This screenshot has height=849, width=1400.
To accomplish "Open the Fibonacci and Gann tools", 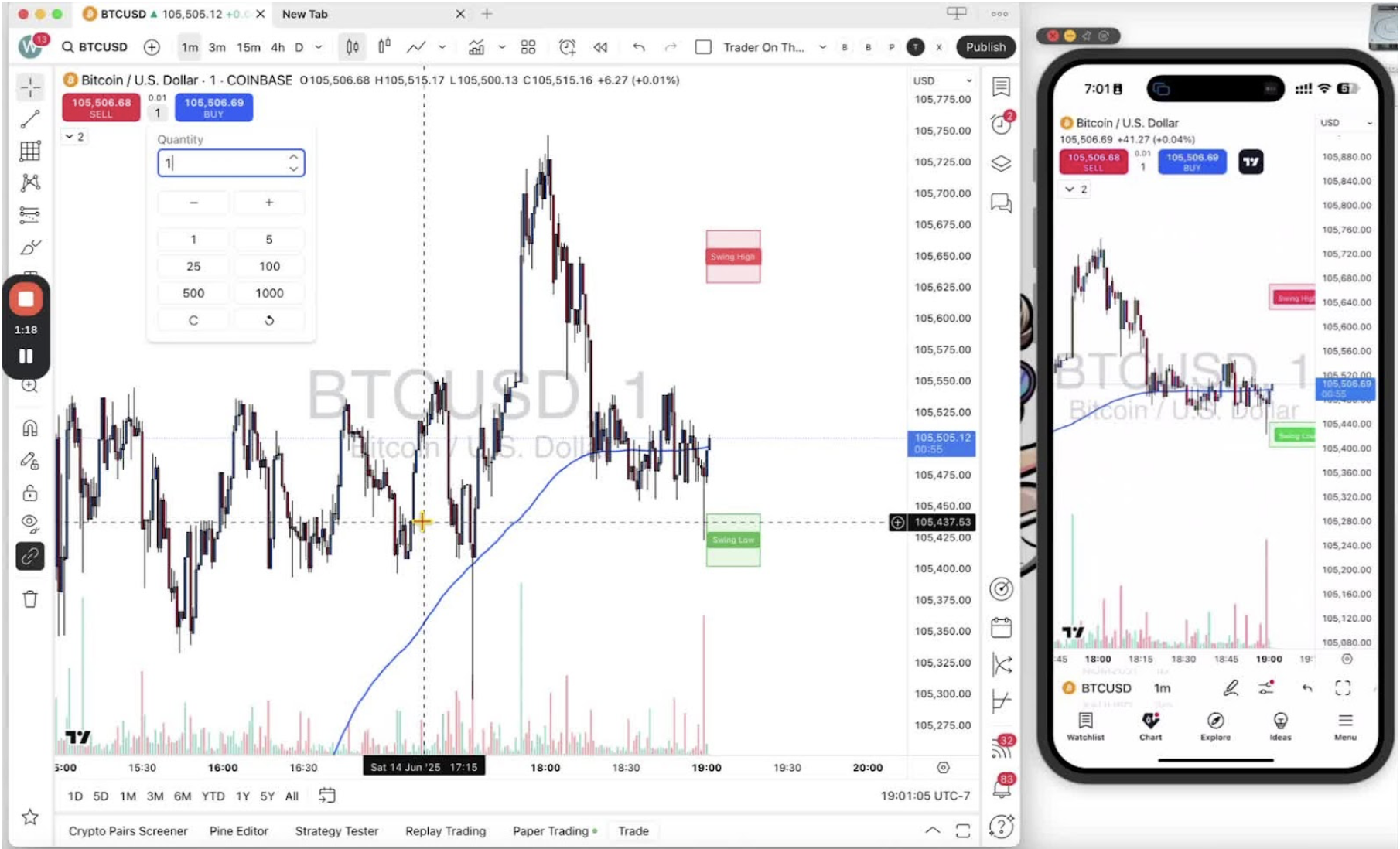I will [30, 151].
